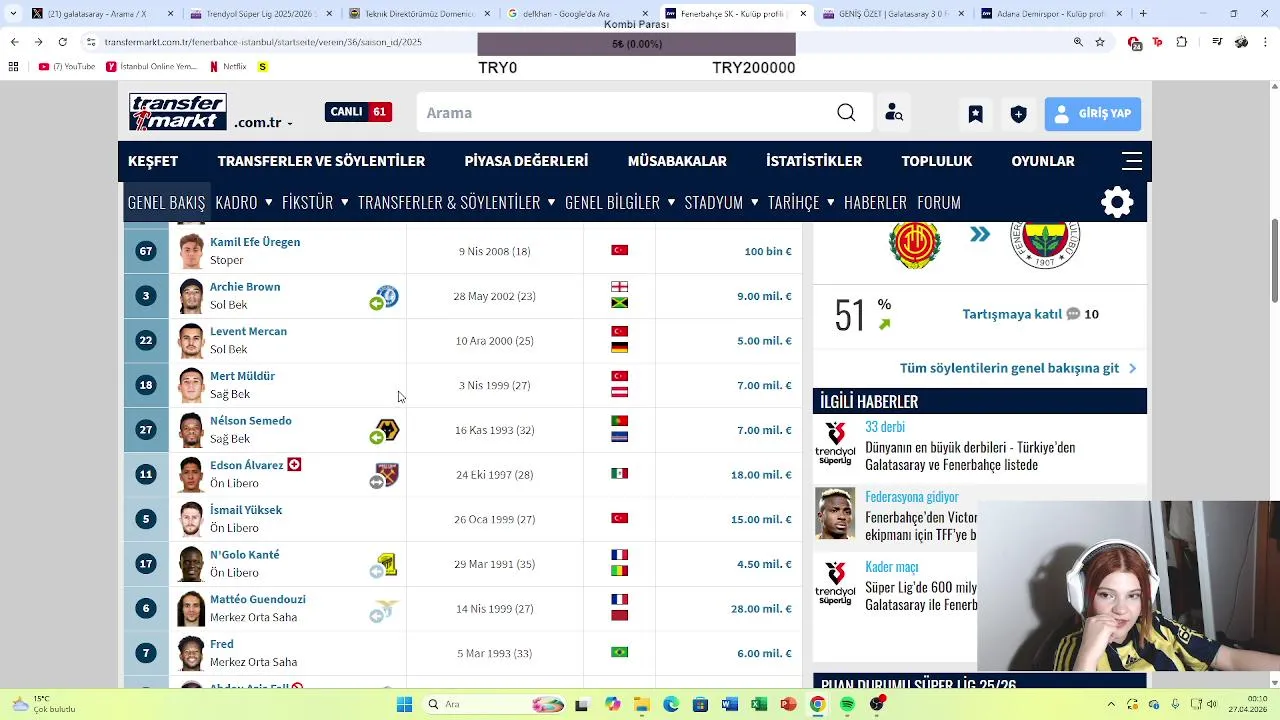
Task: Reload the page with browser refresh
Action: [x=63, y=42]
